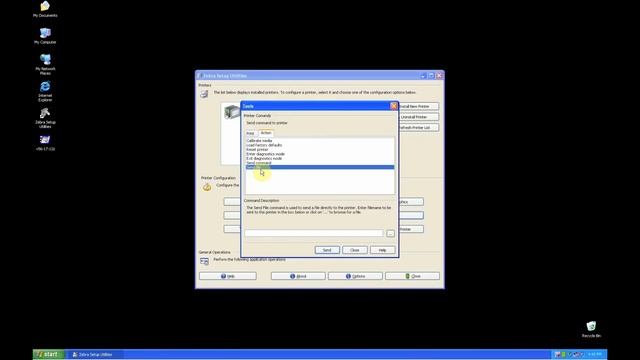Open My Network Places desktop icon

point(45,64)
